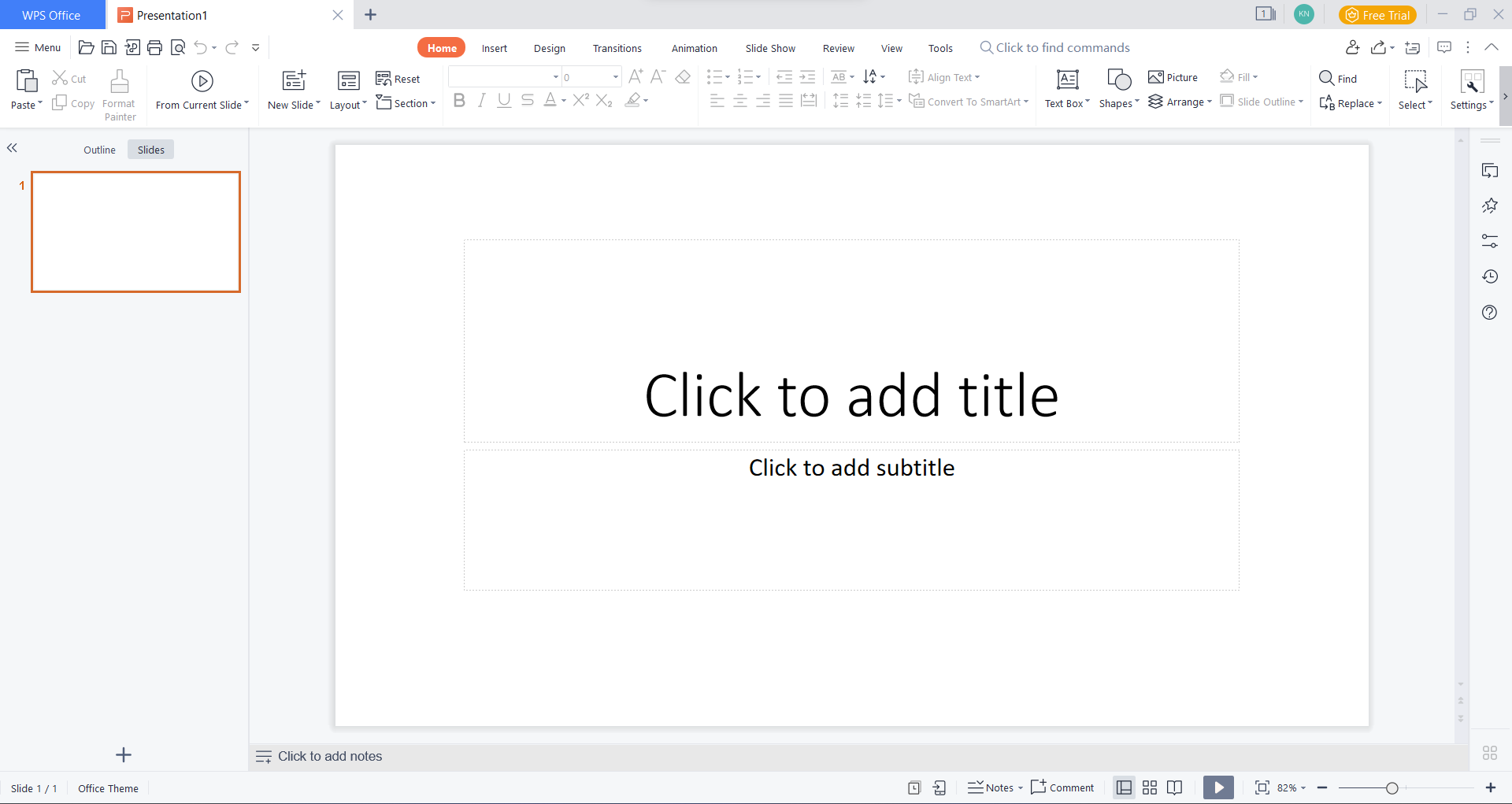1512x804 pixels.
Task: Click Format Painter tool
Action: (119, 95)
